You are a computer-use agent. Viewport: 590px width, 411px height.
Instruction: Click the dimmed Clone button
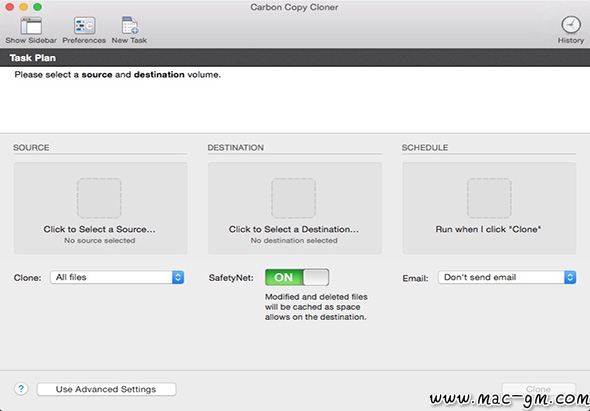point(538,389)
